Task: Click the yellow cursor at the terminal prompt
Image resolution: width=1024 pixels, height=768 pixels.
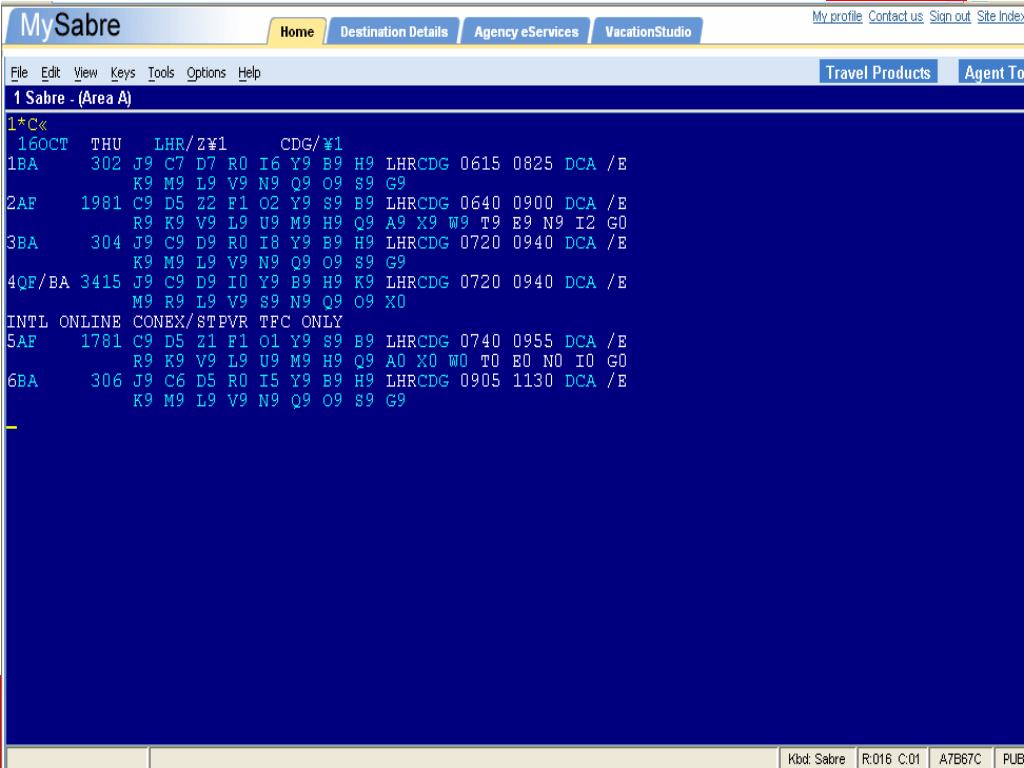Action: (12, 427)
